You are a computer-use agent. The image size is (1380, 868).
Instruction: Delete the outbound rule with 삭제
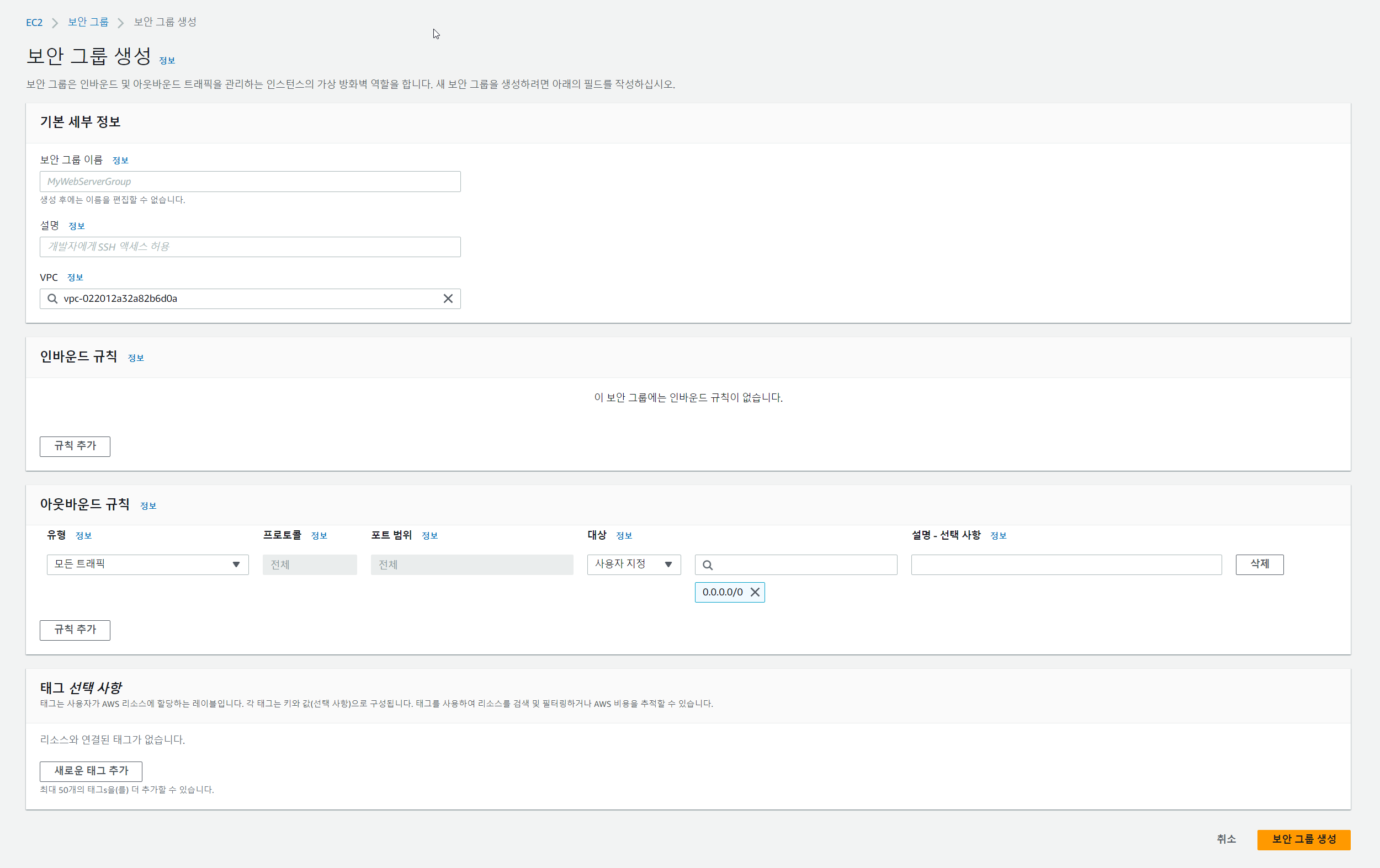[1260, 565]
